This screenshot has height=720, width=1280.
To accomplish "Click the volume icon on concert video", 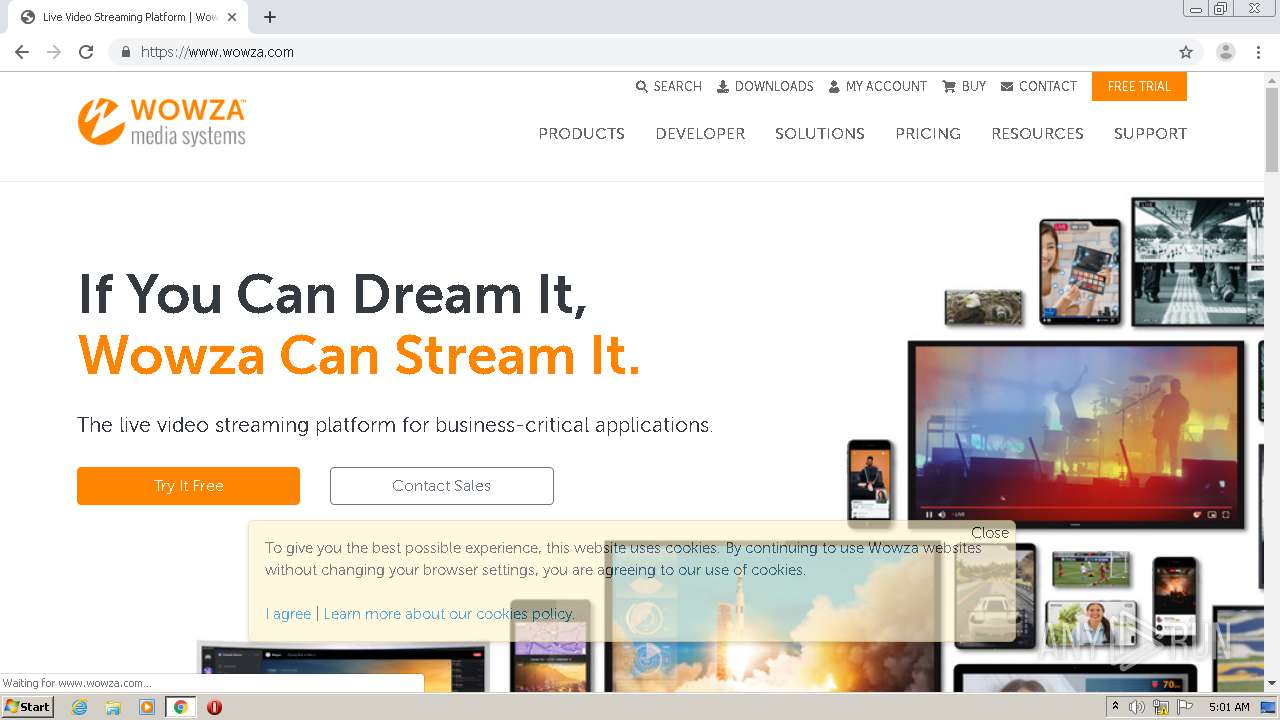I will tap(942, 515).
